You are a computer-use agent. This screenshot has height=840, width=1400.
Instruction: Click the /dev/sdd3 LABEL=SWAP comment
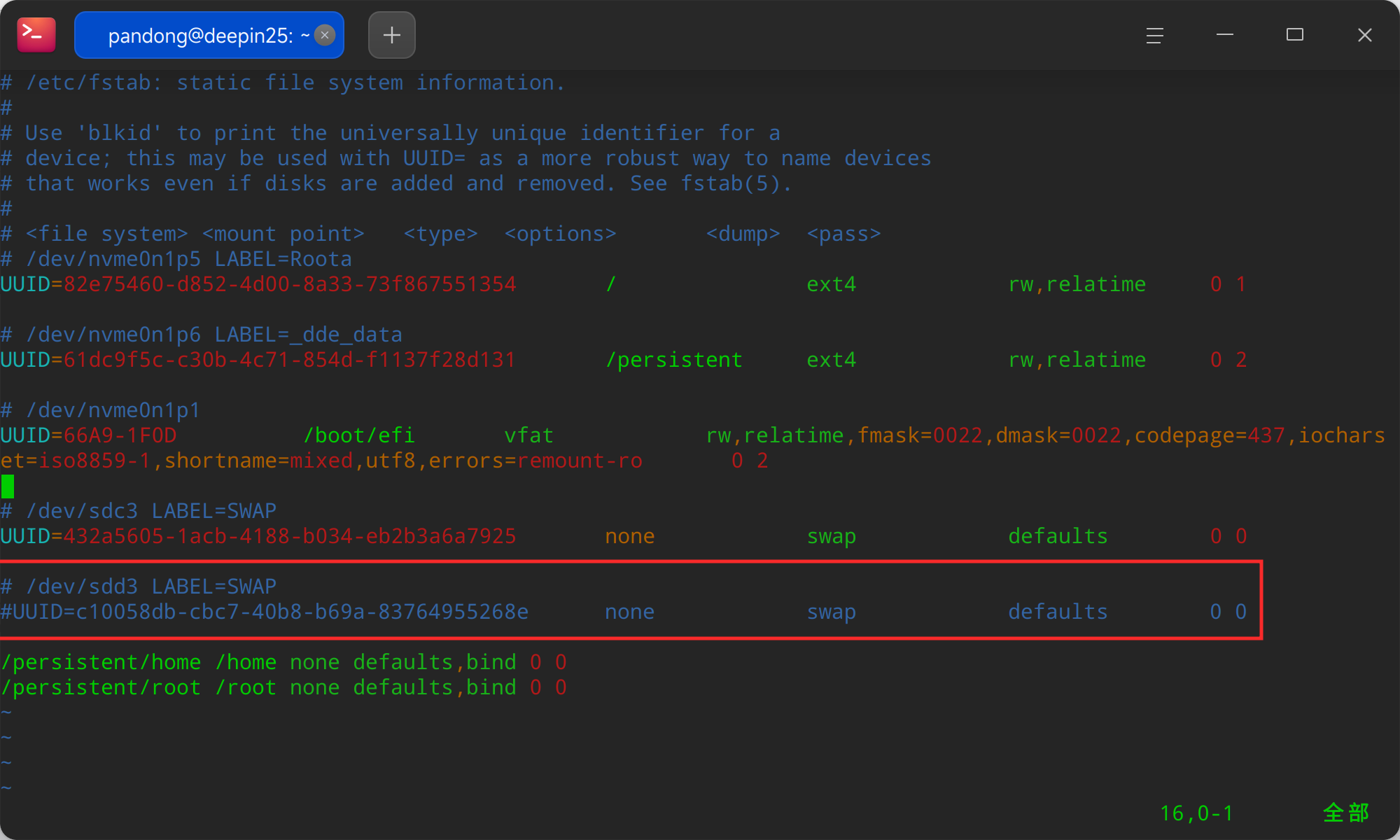(139, 587)
